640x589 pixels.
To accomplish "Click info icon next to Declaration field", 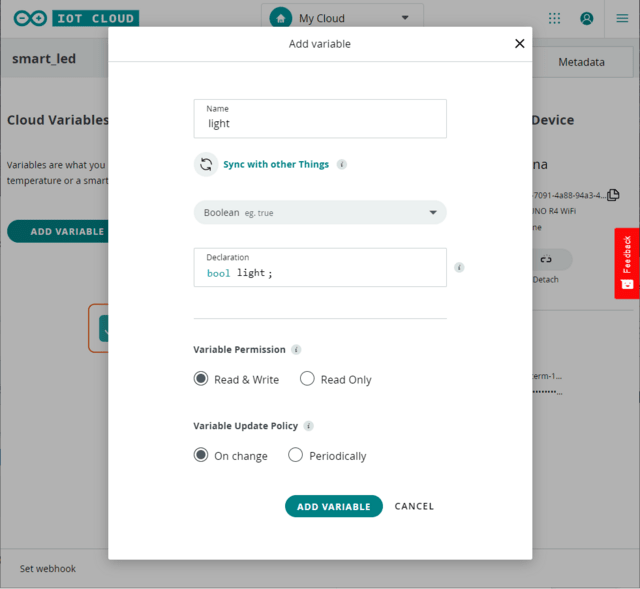I will (x=459, y=268).
